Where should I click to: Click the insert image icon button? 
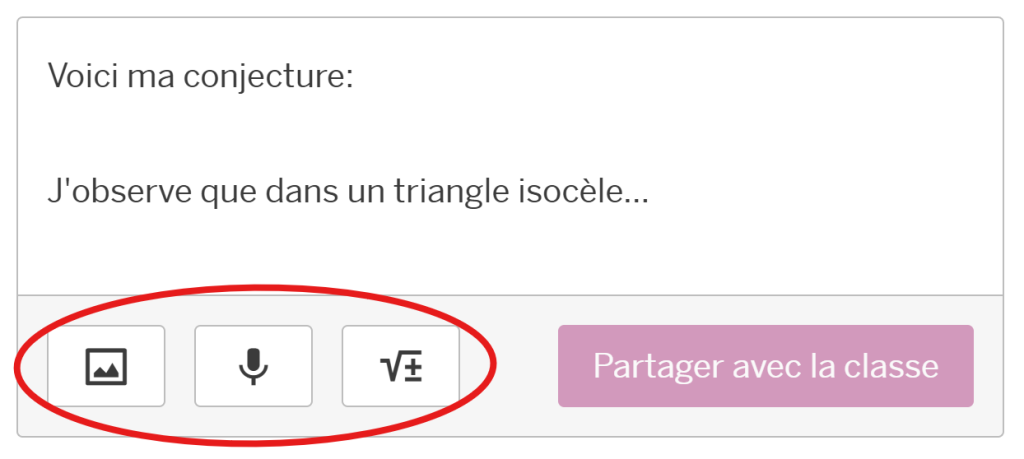point(106,366)
